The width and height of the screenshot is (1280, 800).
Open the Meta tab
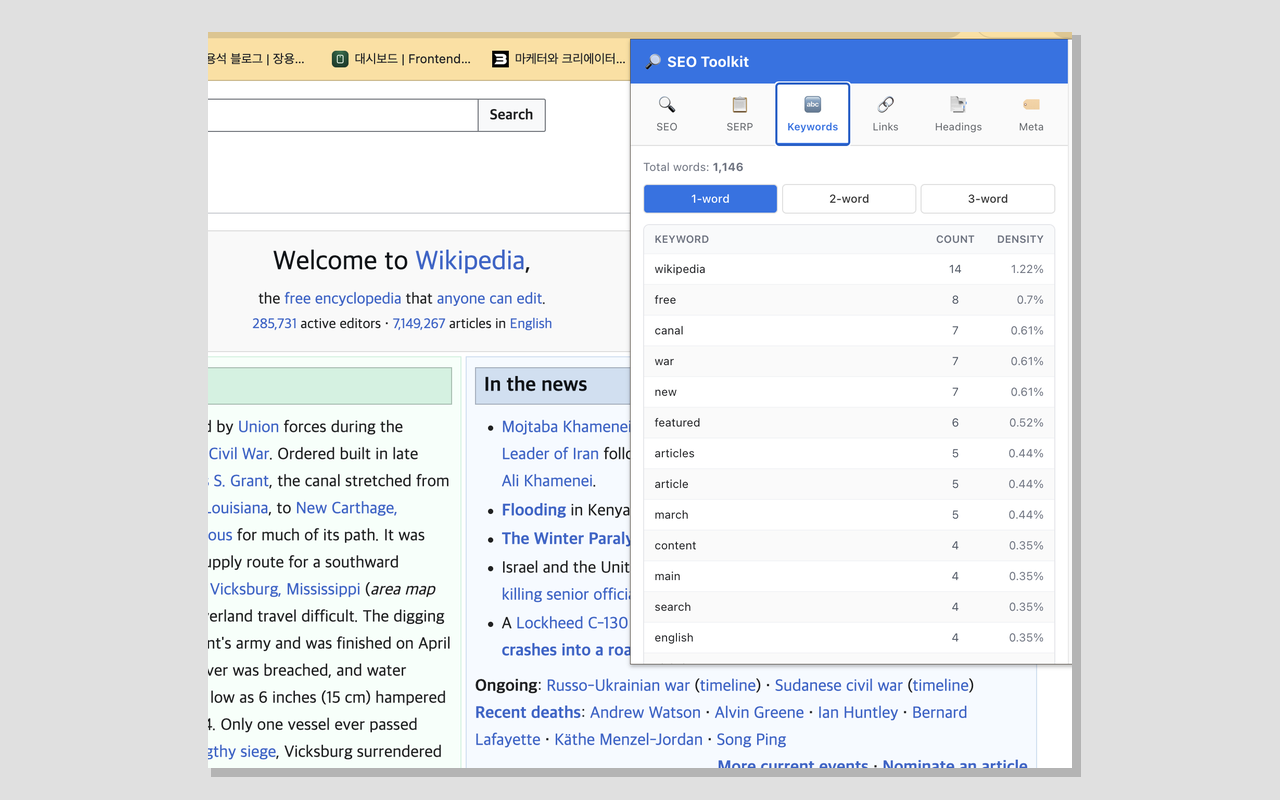click(x=1031, y=114)
